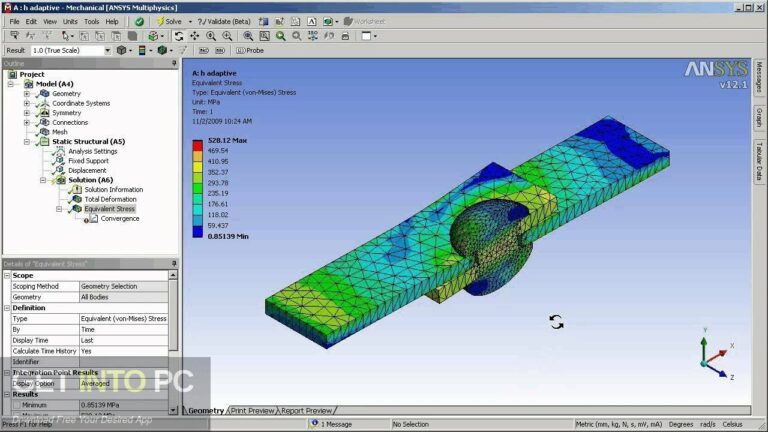Click the dark blue minimum legend band

[197, 233]
